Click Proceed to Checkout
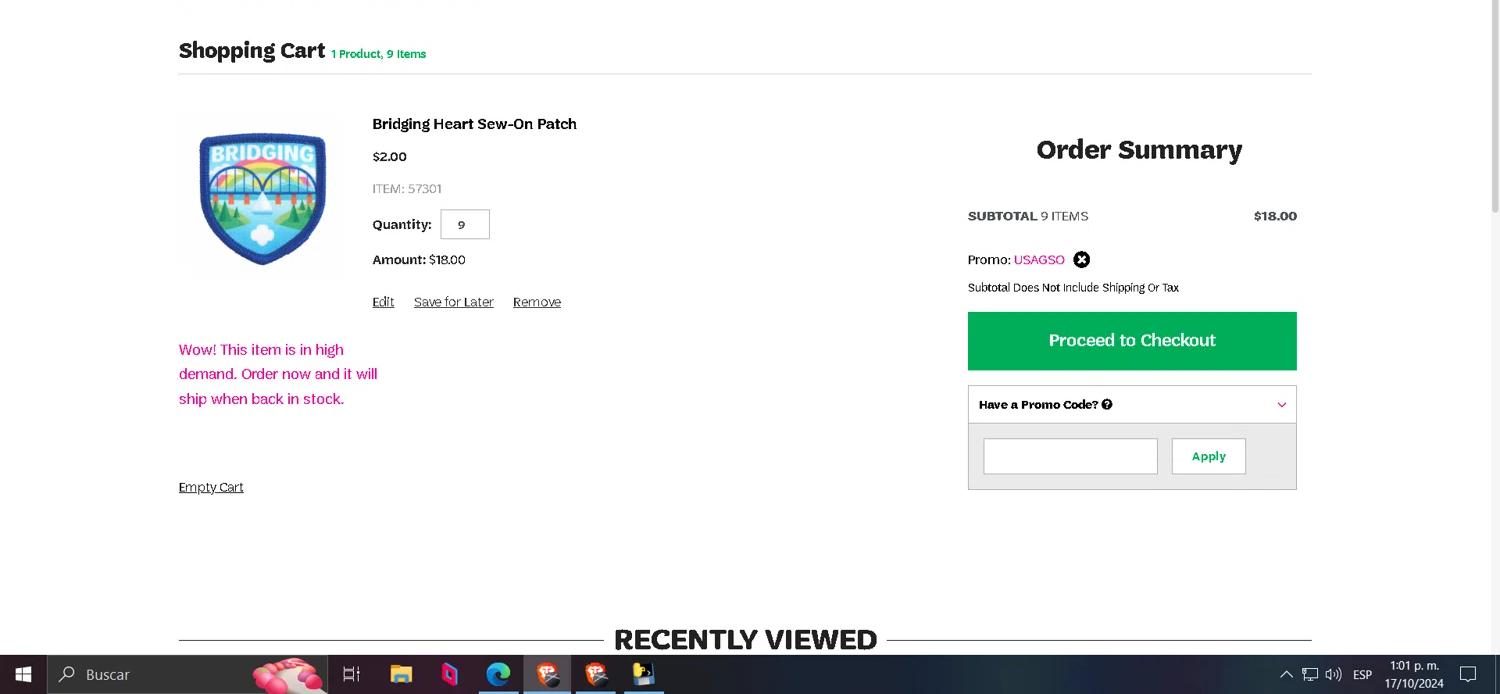 [1131, 341]
